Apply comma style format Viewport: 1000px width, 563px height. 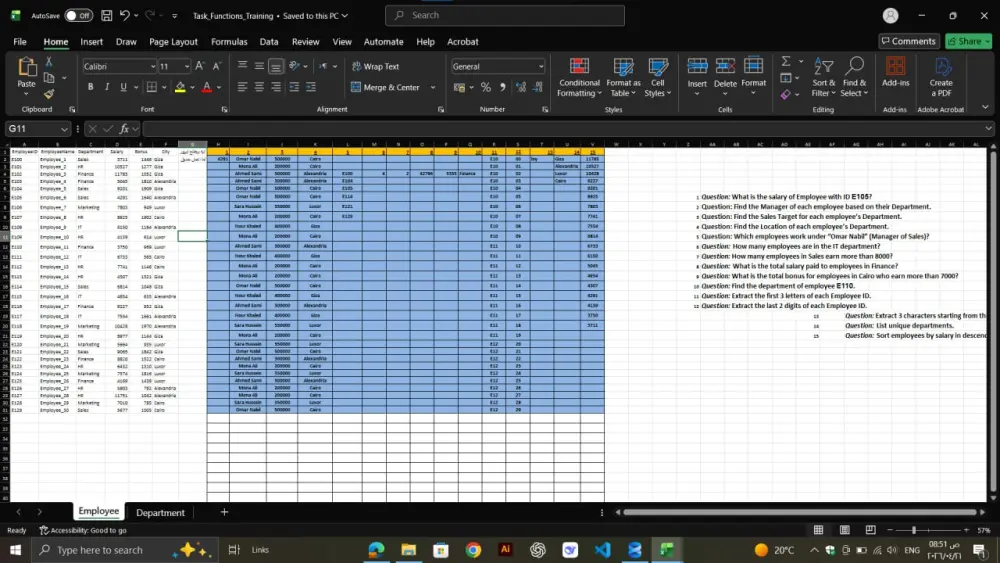click(503, 87)
